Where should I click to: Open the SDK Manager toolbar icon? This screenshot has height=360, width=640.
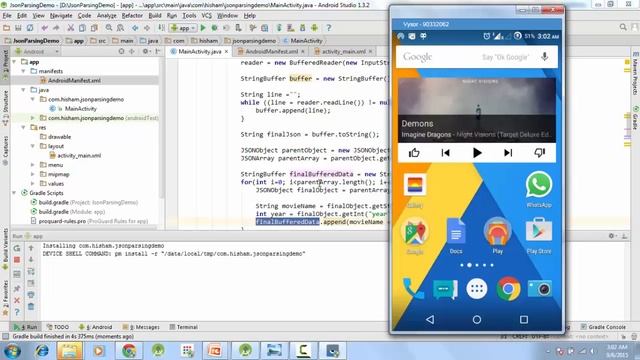(x=302, y=28)
